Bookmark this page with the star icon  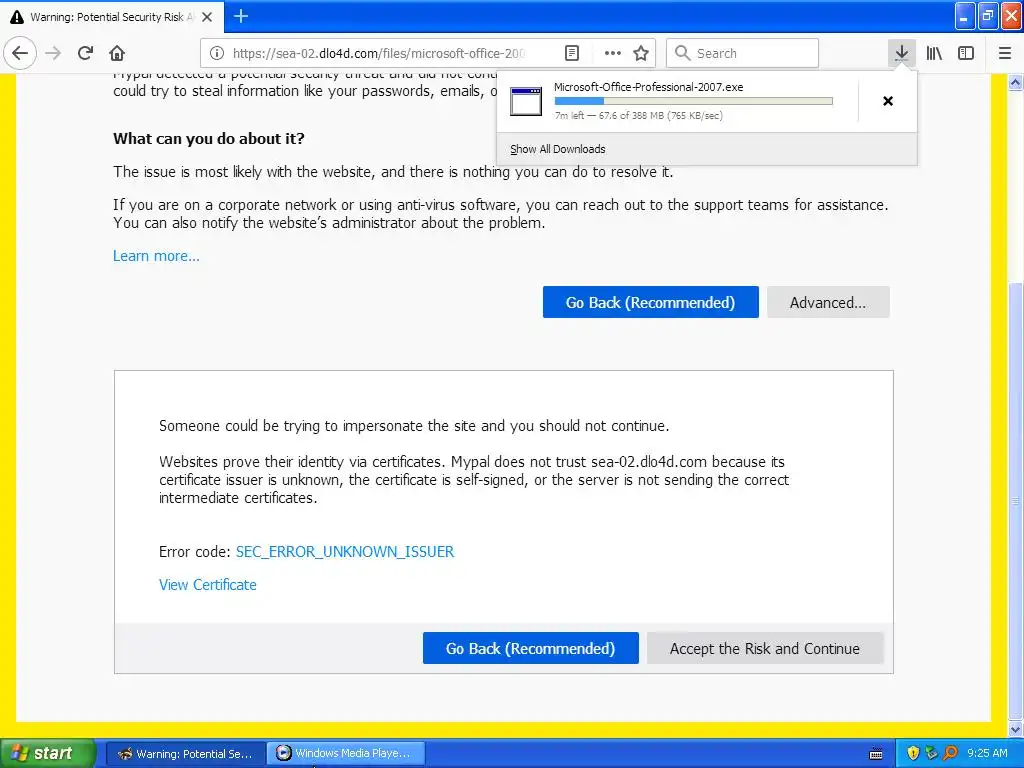641,53
